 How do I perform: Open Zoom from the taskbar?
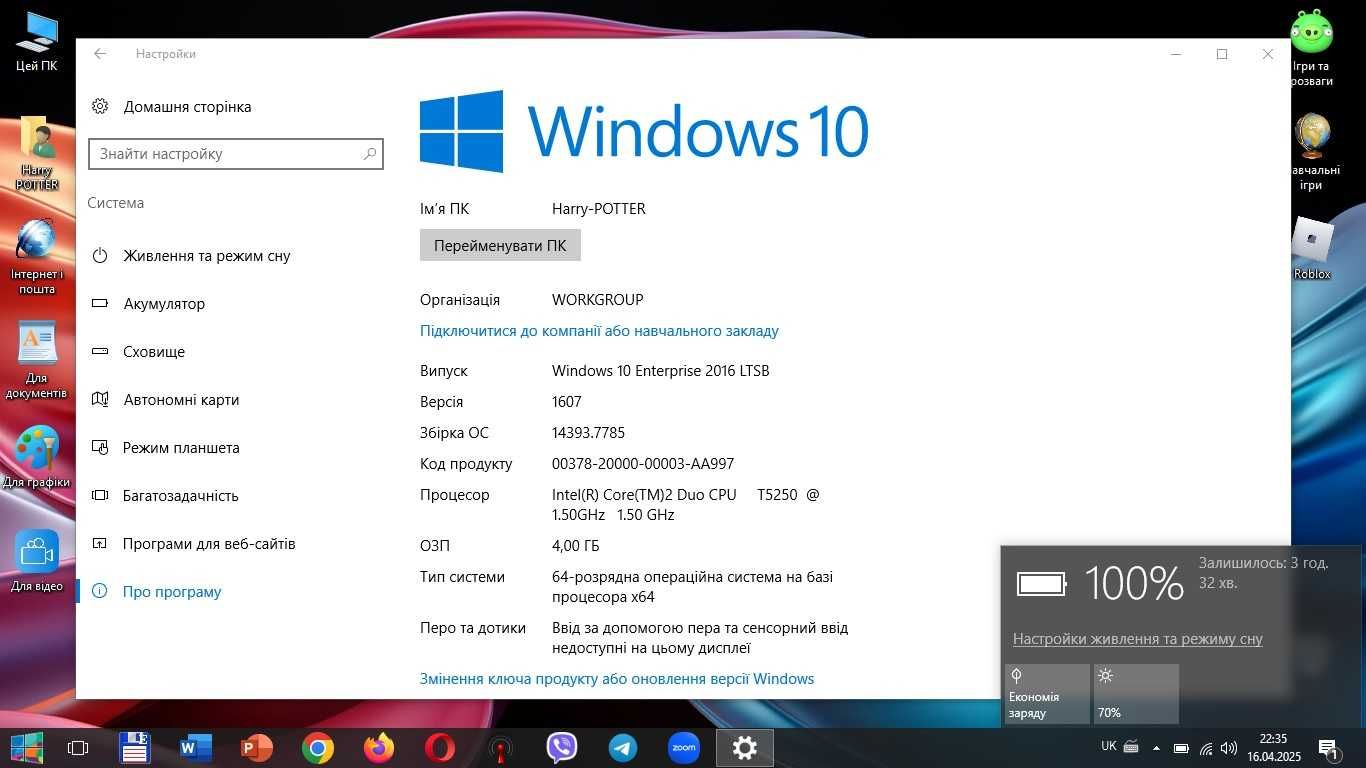684,748
